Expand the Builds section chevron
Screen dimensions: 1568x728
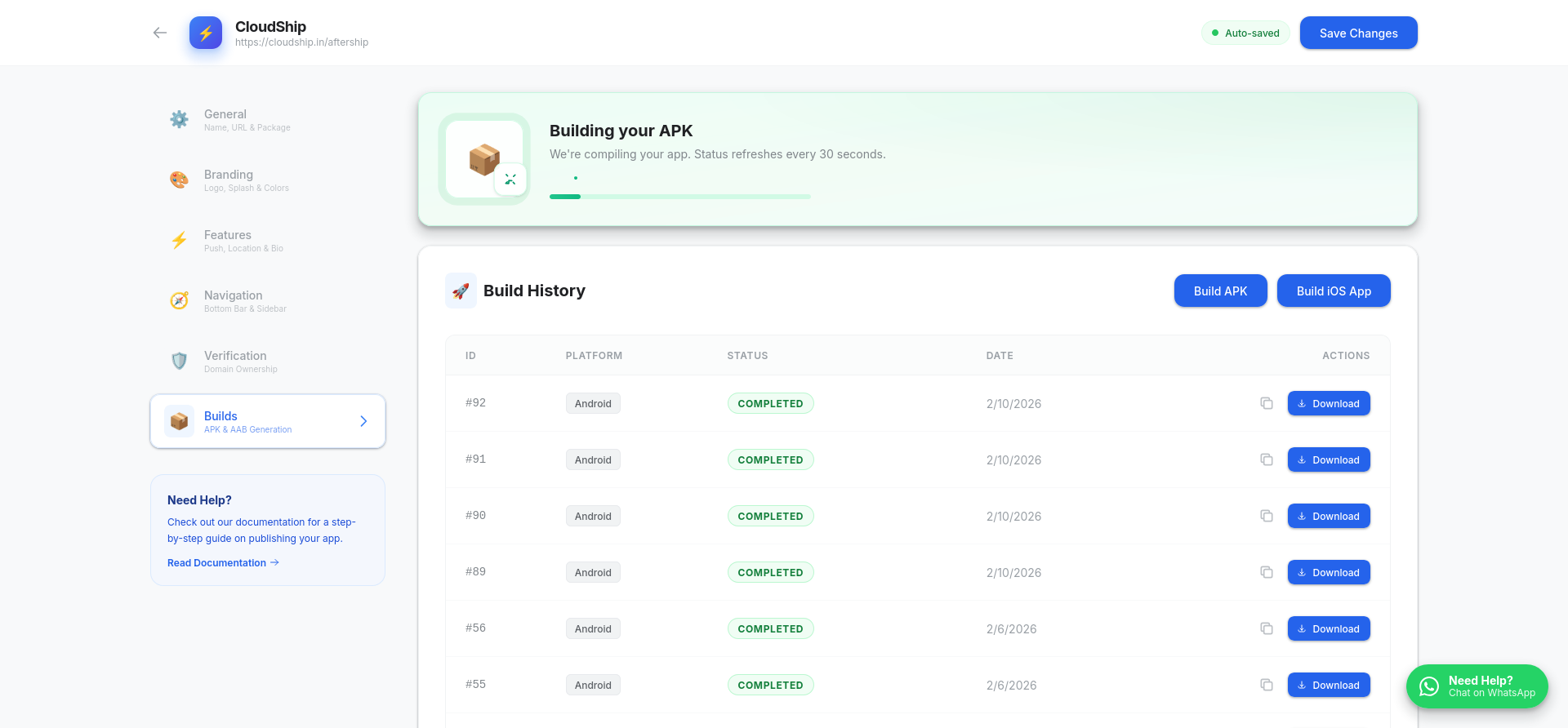tap(363, 421)
